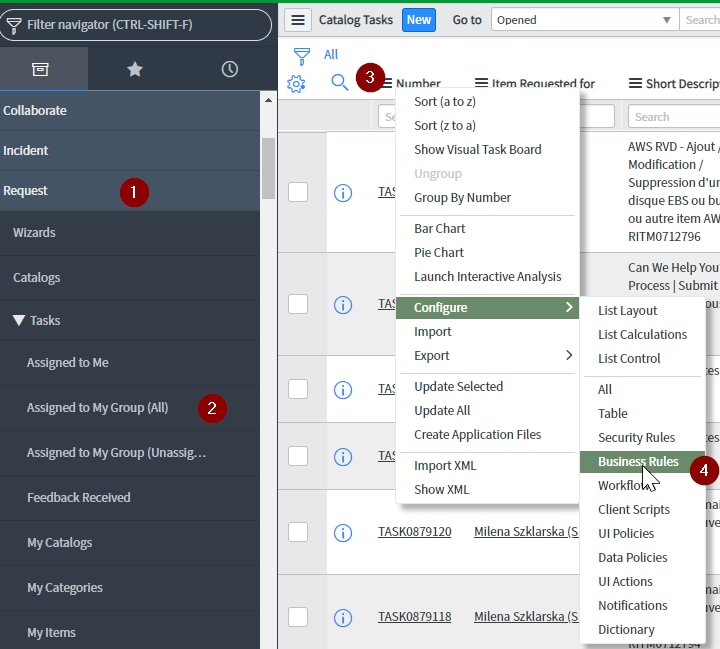This screenshot has height=649, width=720.
Task: Open the Go to Opened dropdown
Action: (585, 20)
